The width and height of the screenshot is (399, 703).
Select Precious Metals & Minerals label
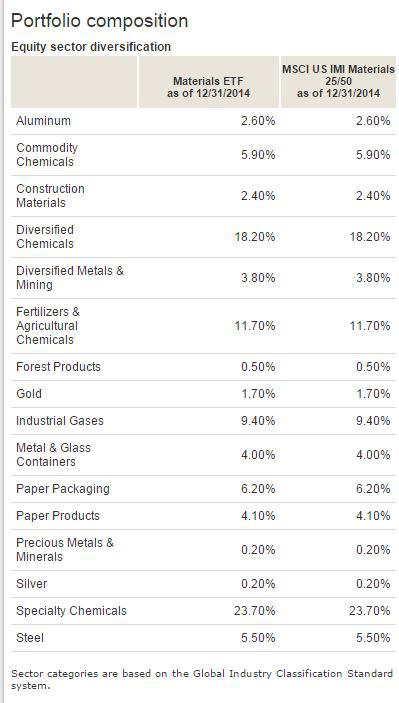click(x=65, y=550)
